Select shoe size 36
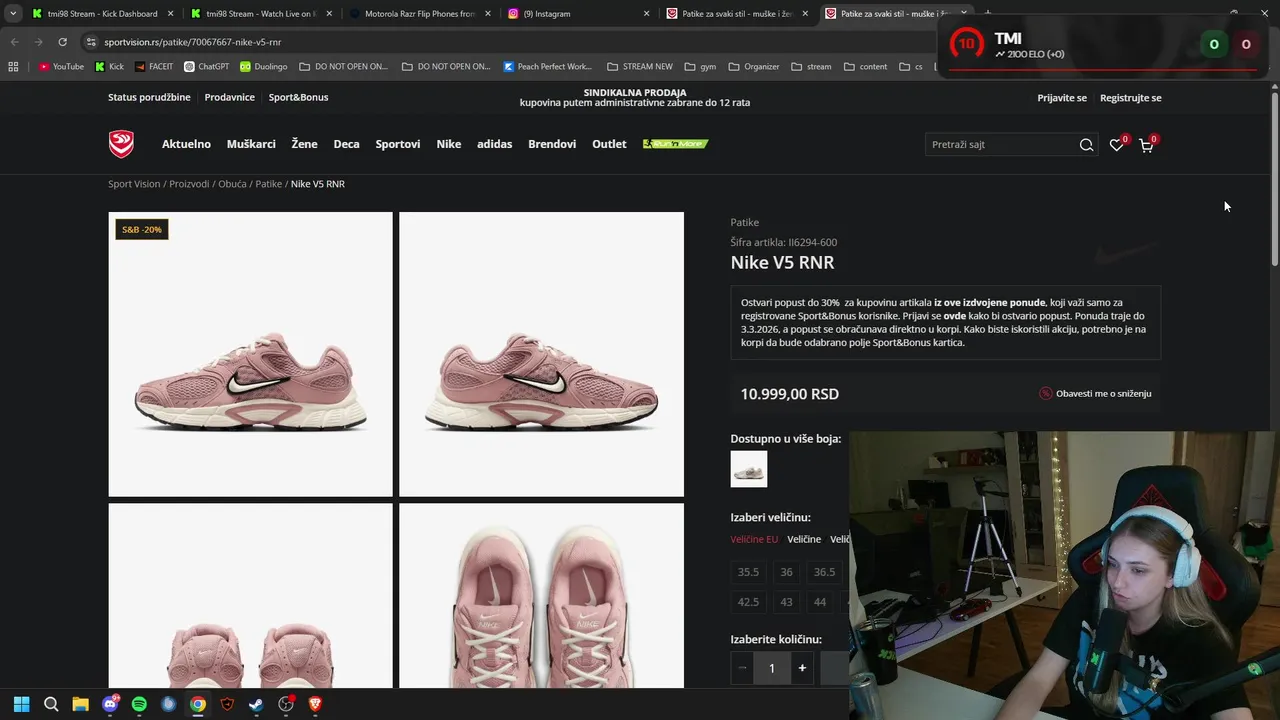This screenshot has height=720, width=1280. click(x=786, y=572)
